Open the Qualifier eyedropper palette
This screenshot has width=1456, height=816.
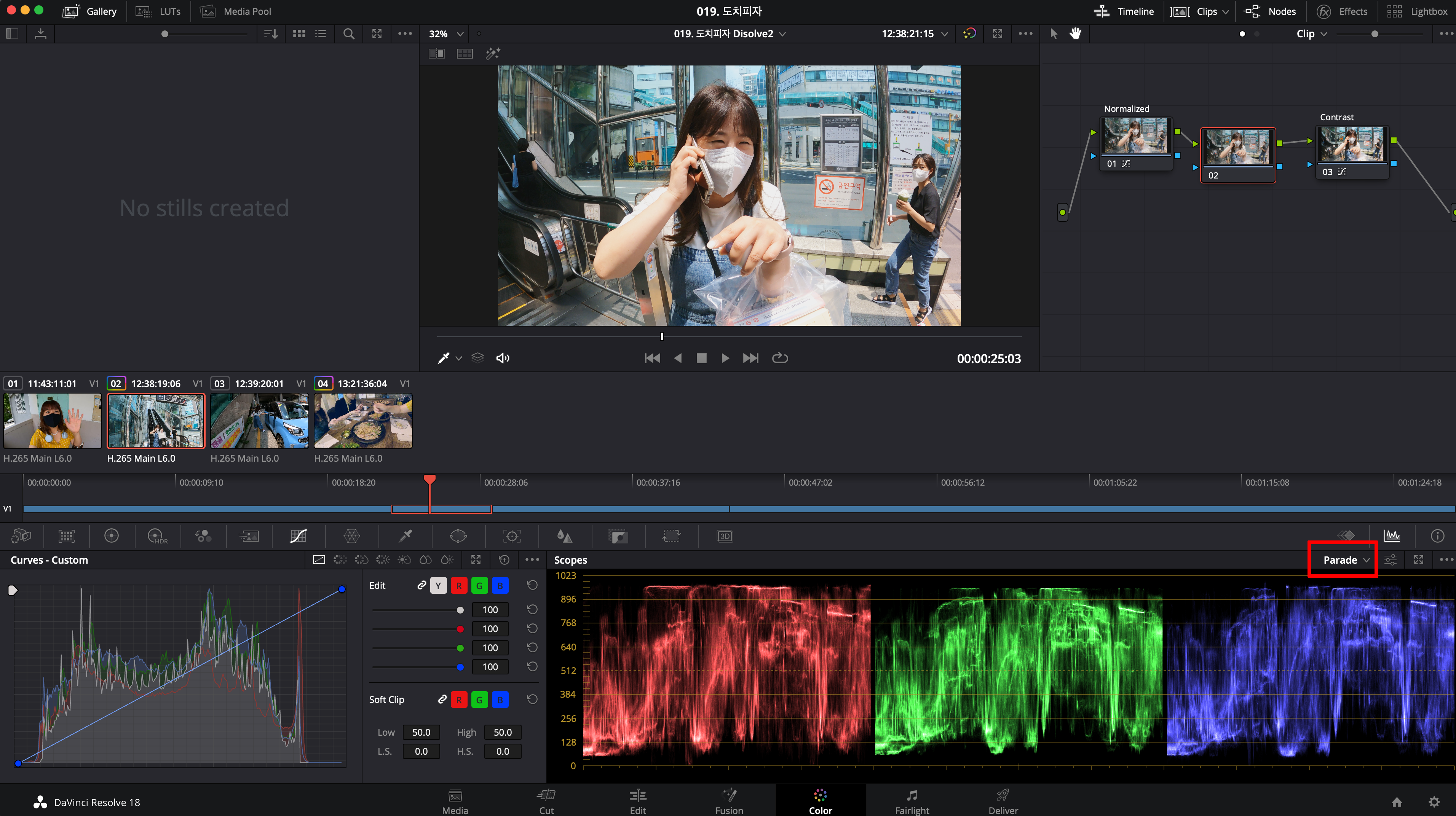pos(405,536)
